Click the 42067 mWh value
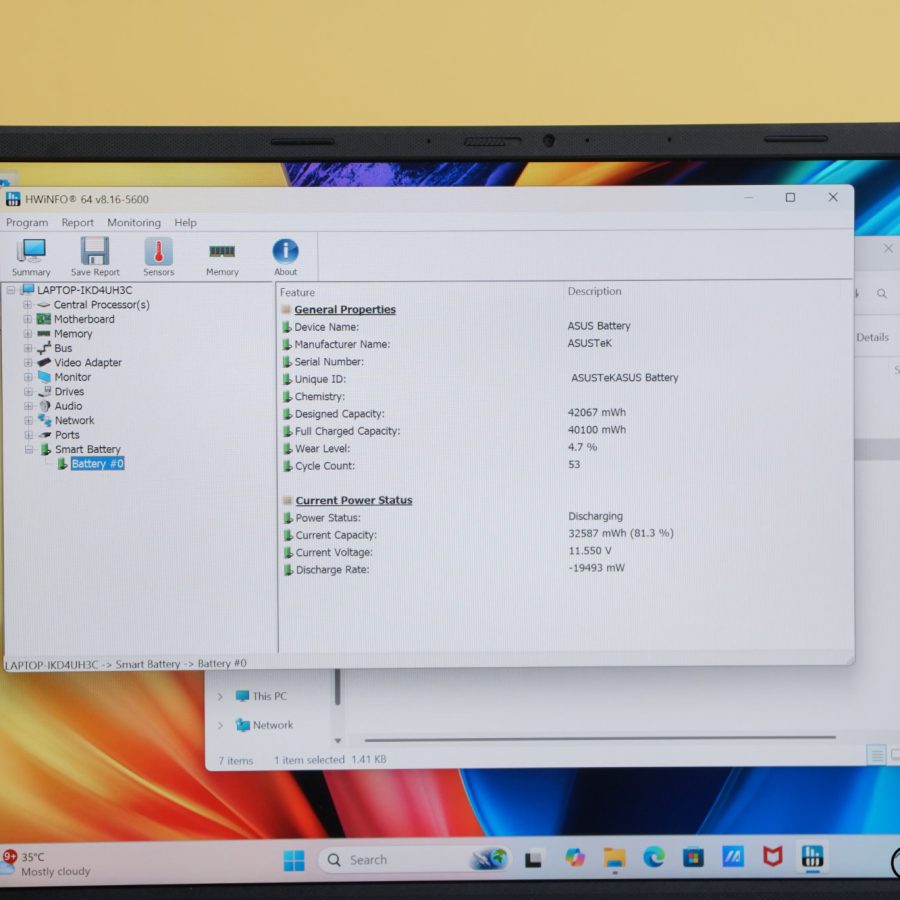This screenshot has height=900, width=900. pyautogui.click(x=596, y=412)
